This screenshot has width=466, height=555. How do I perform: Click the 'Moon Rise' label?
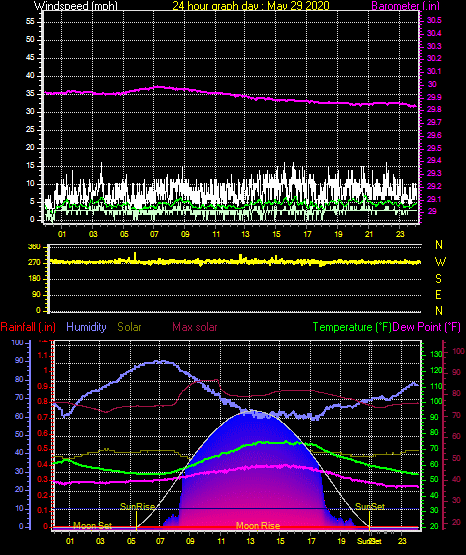(258, 526)
